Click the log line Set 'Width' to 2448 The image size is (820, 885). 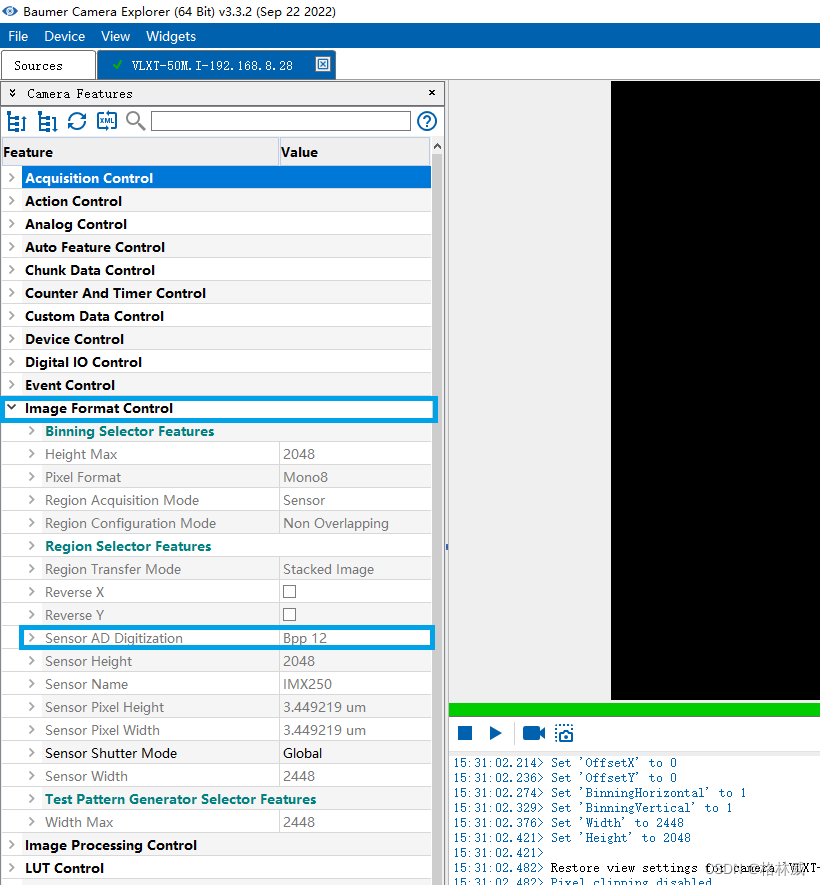[568, 822]
